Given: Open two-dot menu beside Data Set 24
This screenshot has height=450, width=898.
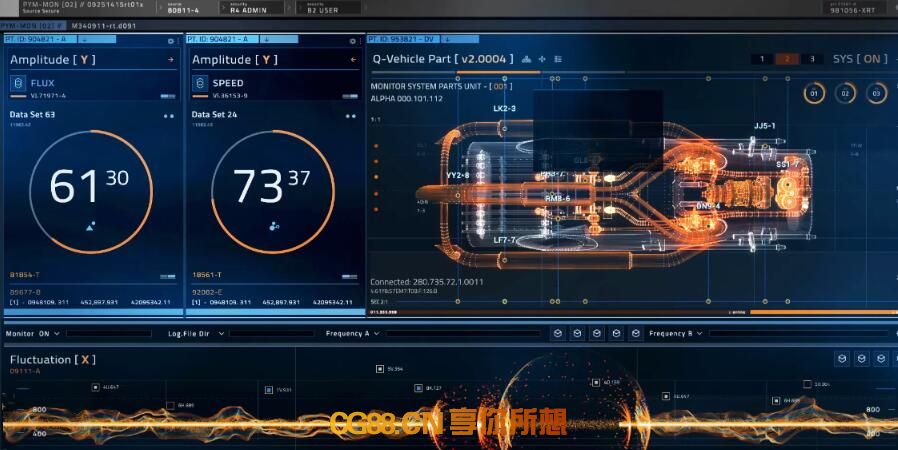Looking at the screenshot, I should tap(350, 116).
